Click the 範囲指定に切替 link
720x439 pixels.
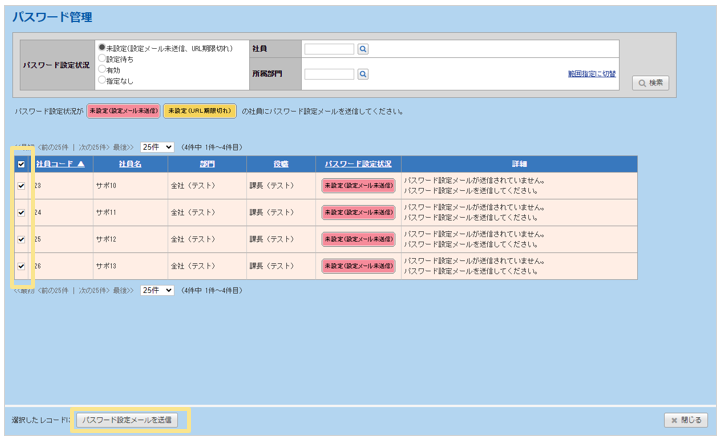pyautogui.click(x=591, y=74)
